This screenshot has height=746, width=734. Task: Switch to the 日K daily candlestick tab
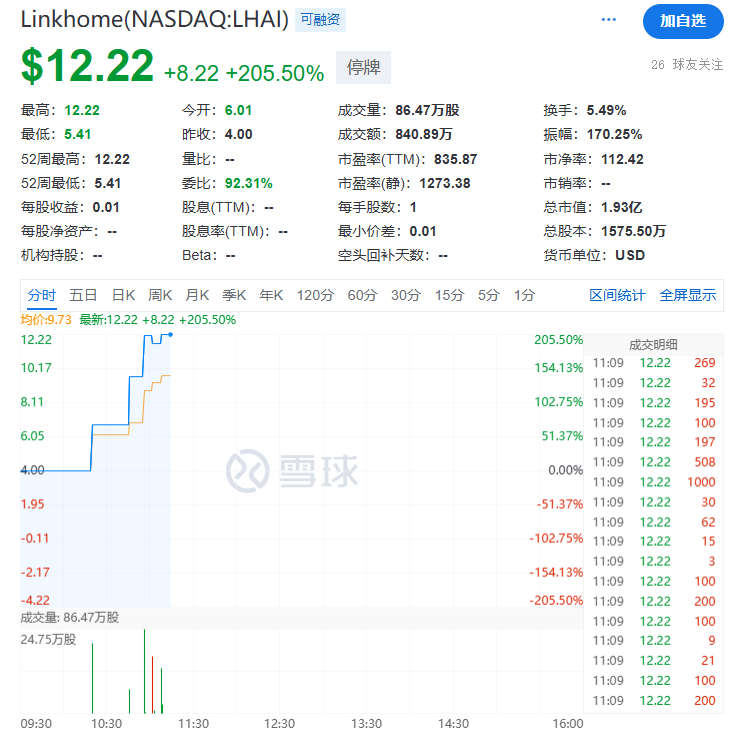(x=123, y=295)
